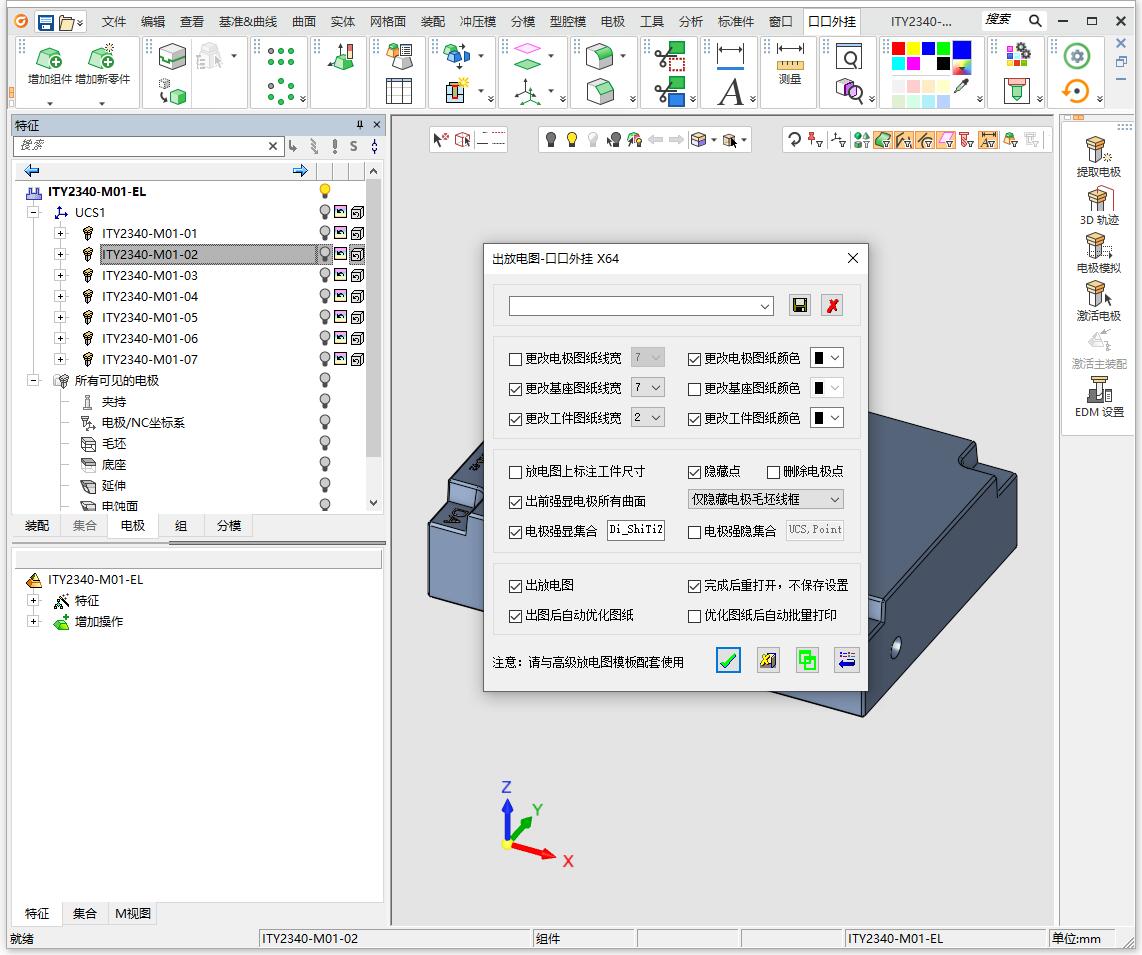The image size is (1142, 955).
Task: Click the 激活电极 icon
Action: tap(1098, 300)
